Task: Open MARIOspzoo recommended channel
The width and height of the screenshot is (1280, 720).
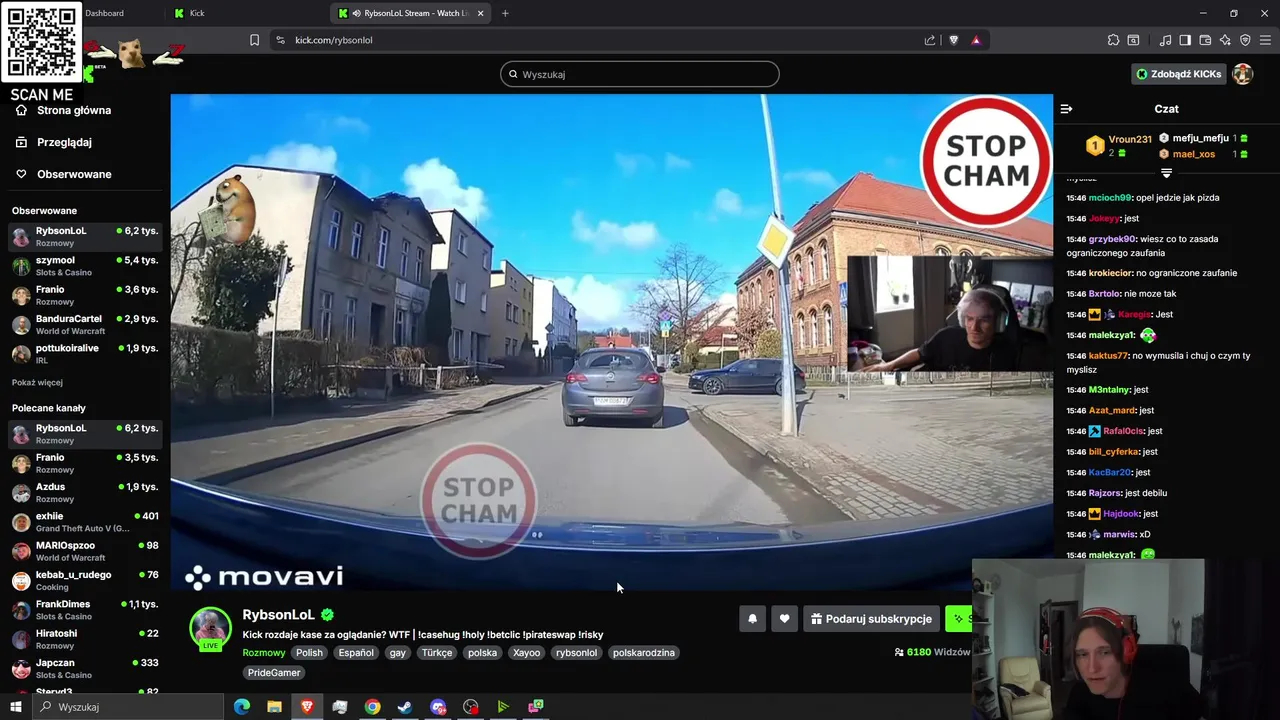Action: [x=85, y=551]
